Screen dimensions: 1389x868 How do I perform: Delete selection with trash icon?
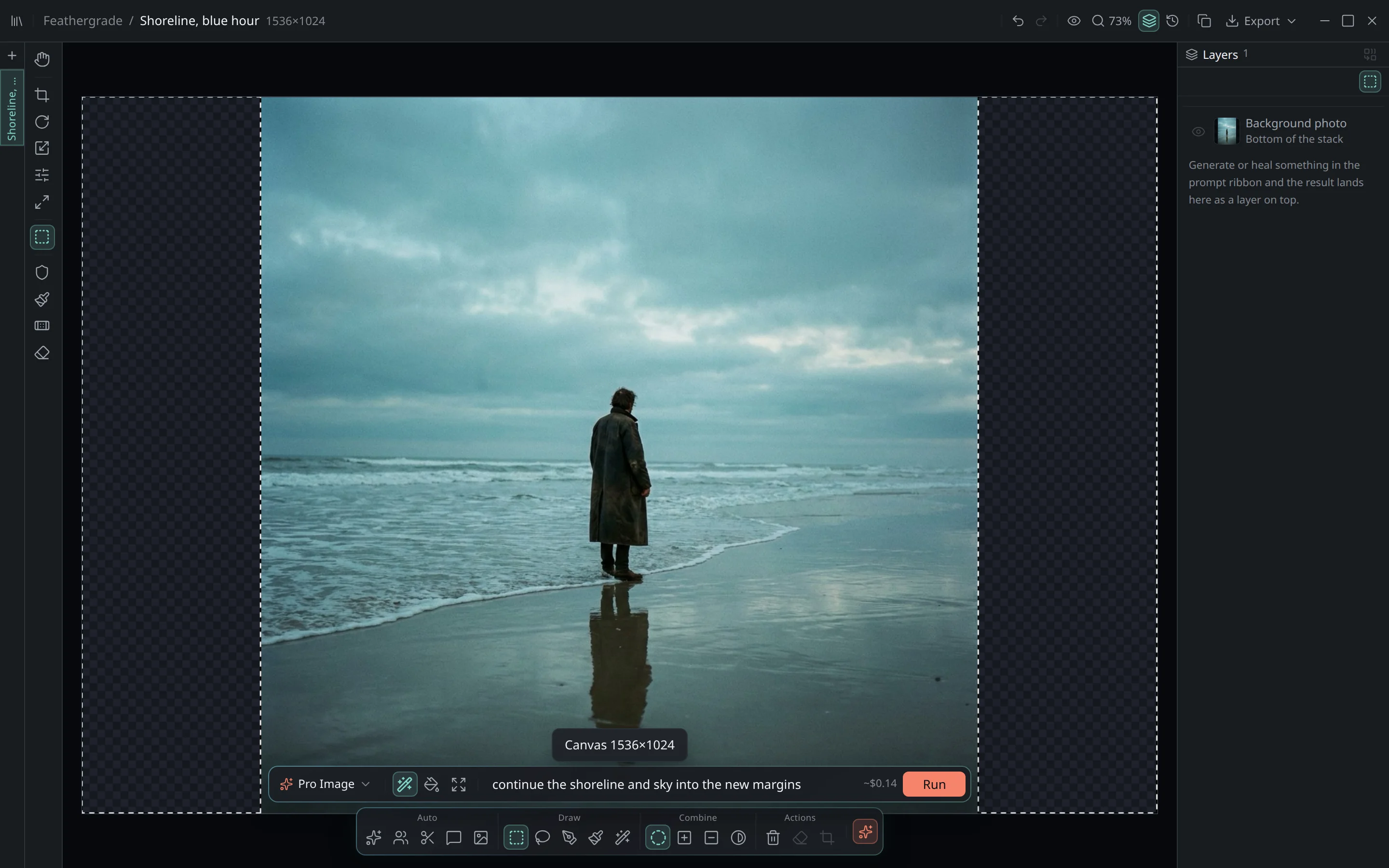pos(773,838)
